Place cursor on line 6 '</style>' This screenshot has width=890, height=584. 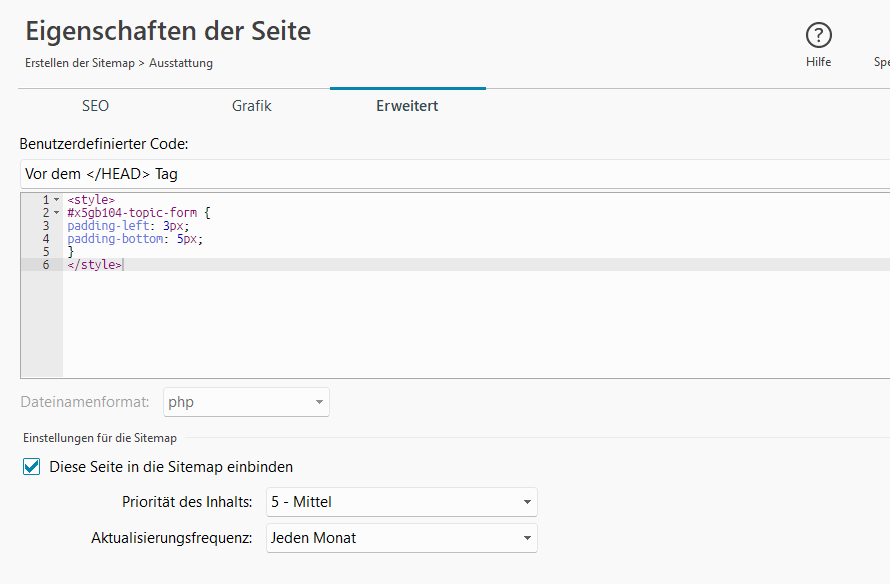[x=94, y=264]
